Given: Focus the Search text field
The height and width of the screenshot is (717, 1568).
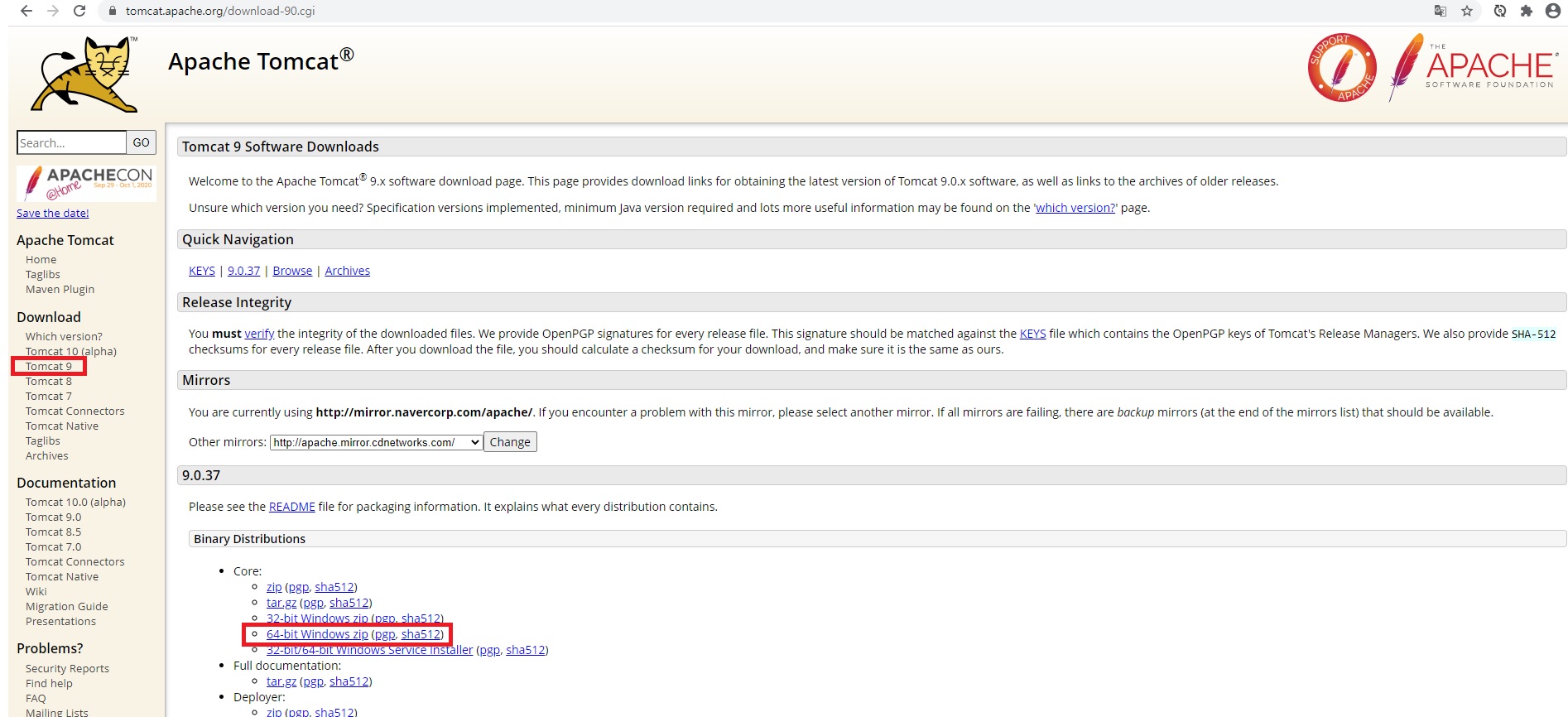Looking at the screenshot, I should click(x=71, y=142).
